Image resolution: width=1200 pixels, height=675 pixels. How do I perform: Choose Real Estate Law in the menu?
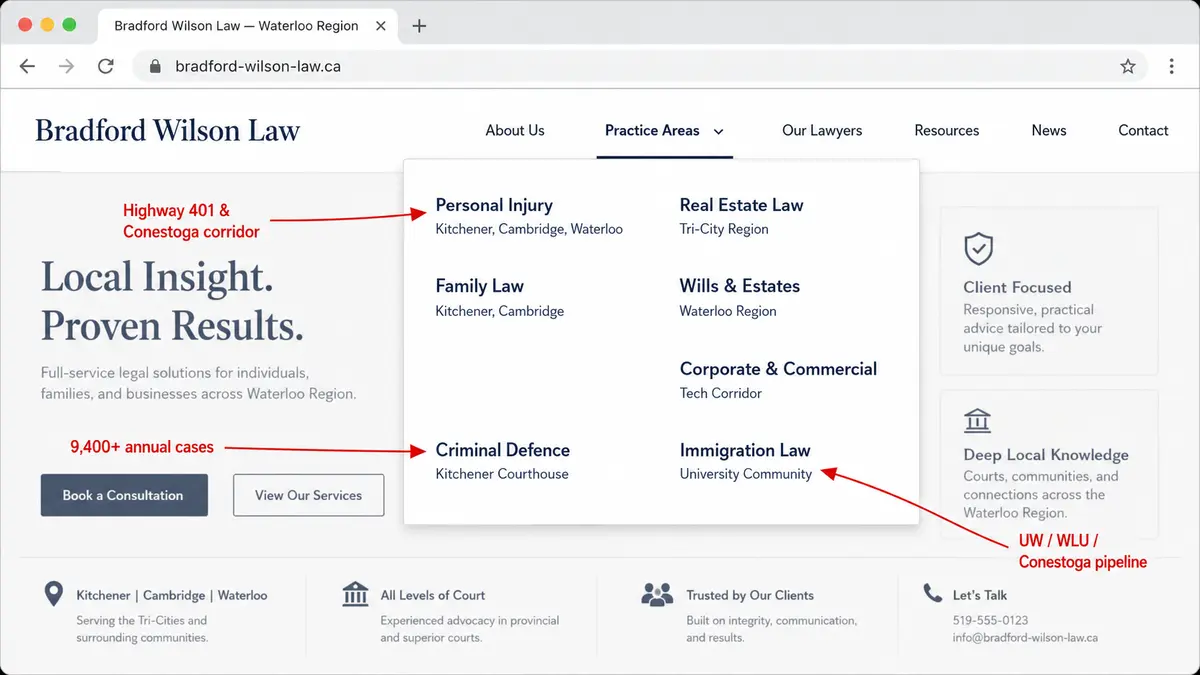pyautogui.click(x=741, y=205)
